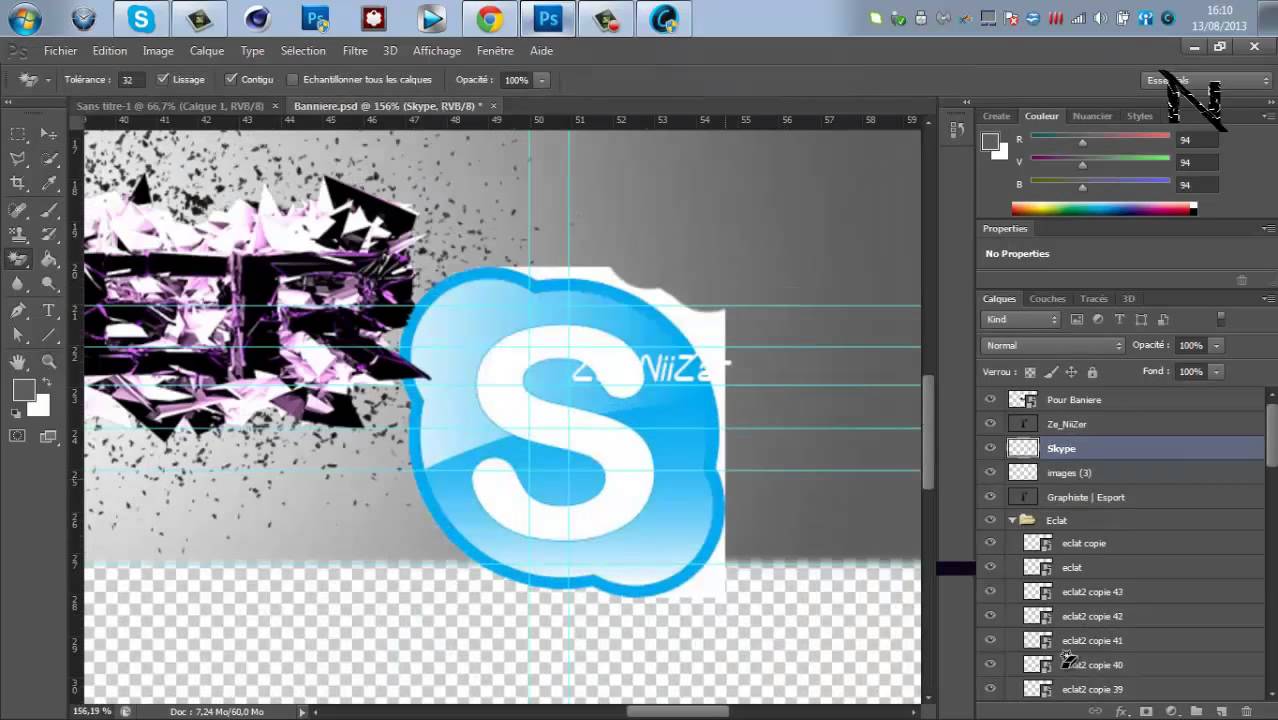Create a new layer icon
The width and height of the screenshot is (1278, 720).
tap(1221, 711)
